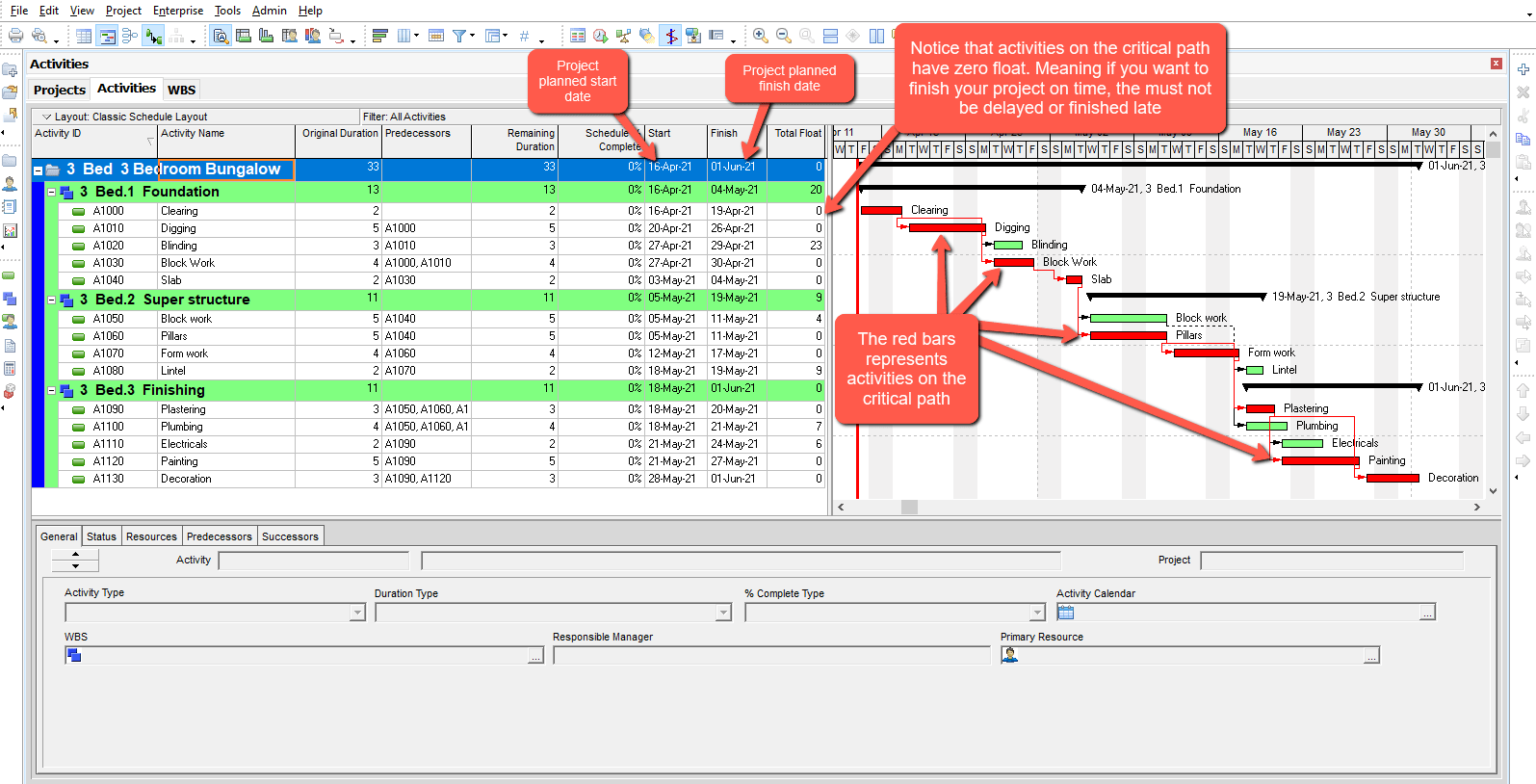Click the Print icon in the toolbar
Screen dimensions: 1536x784
(x=15, y=36)
